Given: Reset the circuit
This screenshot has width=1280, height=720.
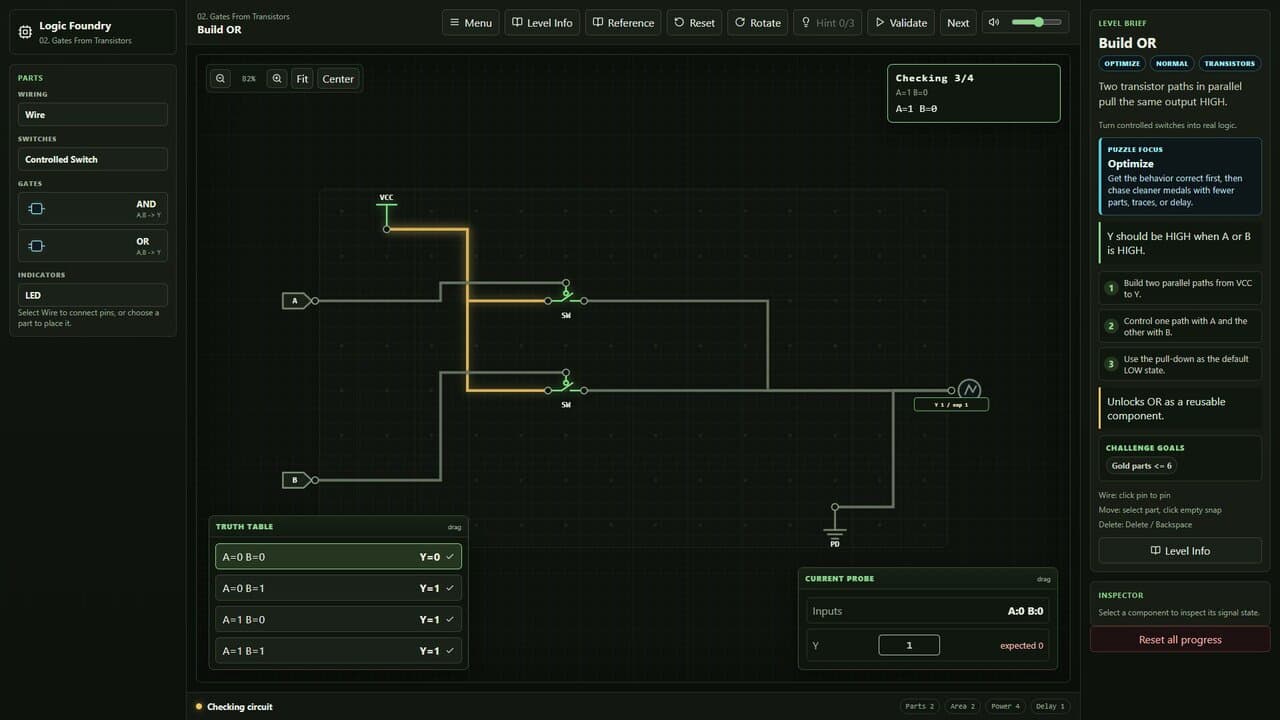Looking at the screenshot, I should tap(694, 23).
